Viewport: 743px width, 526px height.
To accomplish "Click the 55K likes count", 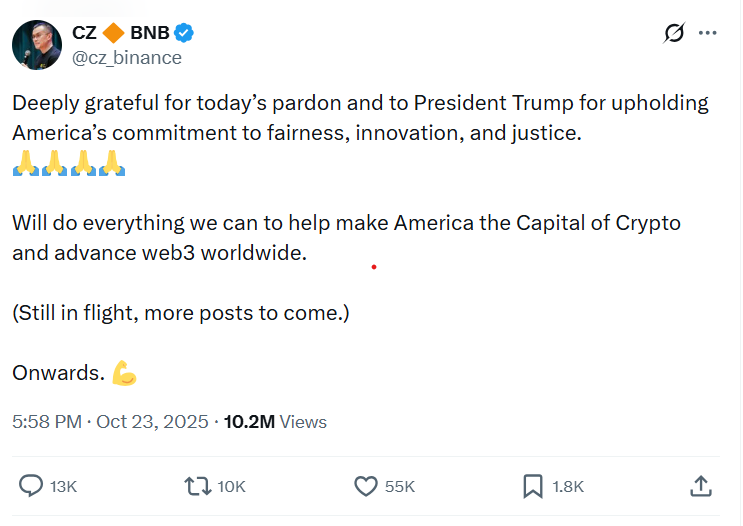I will 399,487.
